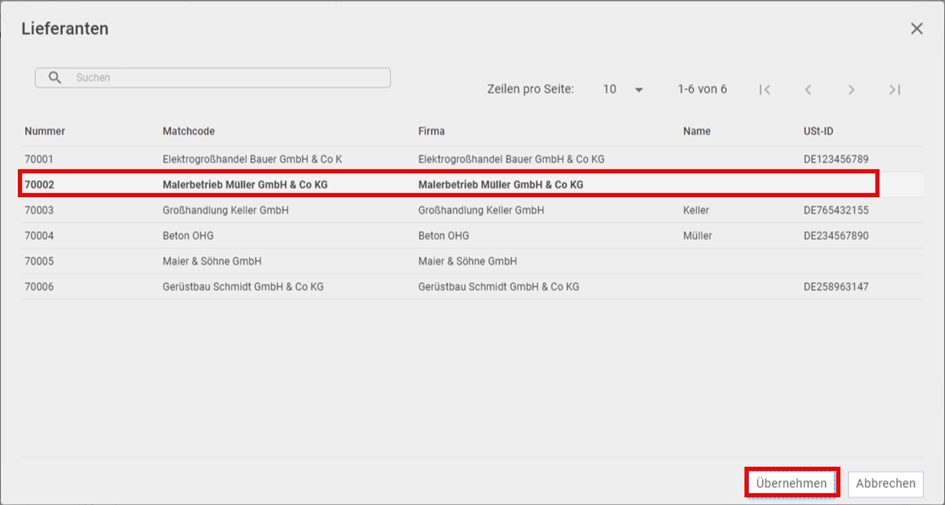Jump to last page icon
Viewport: 945px width, 505px height.
tap(895, 90)
